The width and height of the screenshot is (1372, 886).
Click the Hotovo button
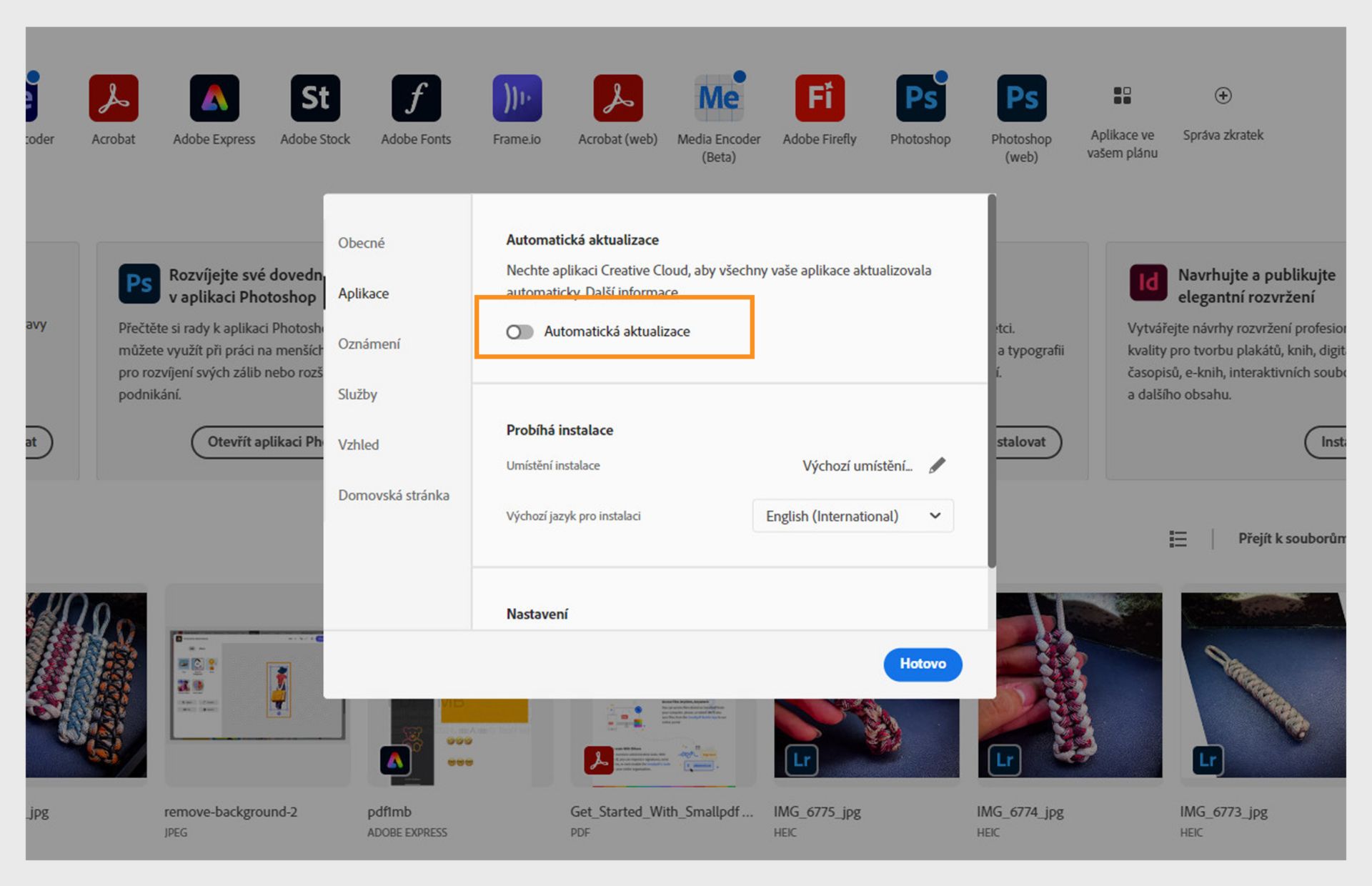922,664
